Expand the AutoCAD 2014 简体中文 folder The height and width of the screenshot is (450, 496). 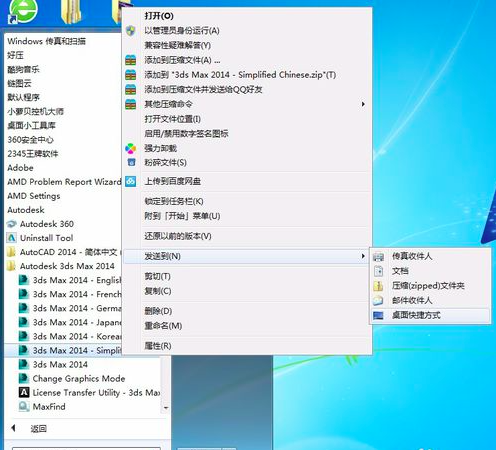point(68,252)
